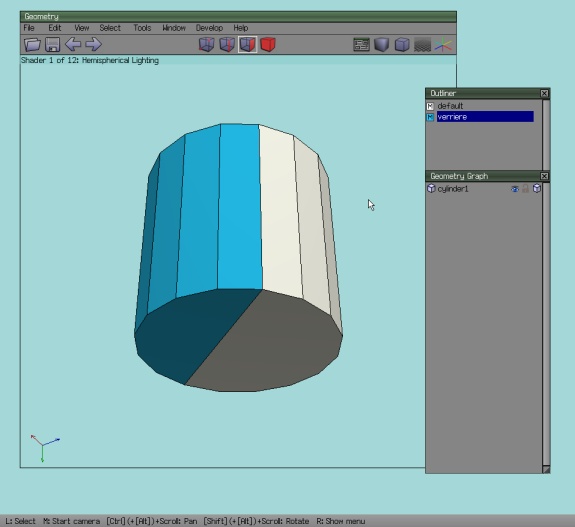This screenshot has width=575, height=527.
Task: Toggle the cylinder1 lock icon
Action: (x=525, y=189)
